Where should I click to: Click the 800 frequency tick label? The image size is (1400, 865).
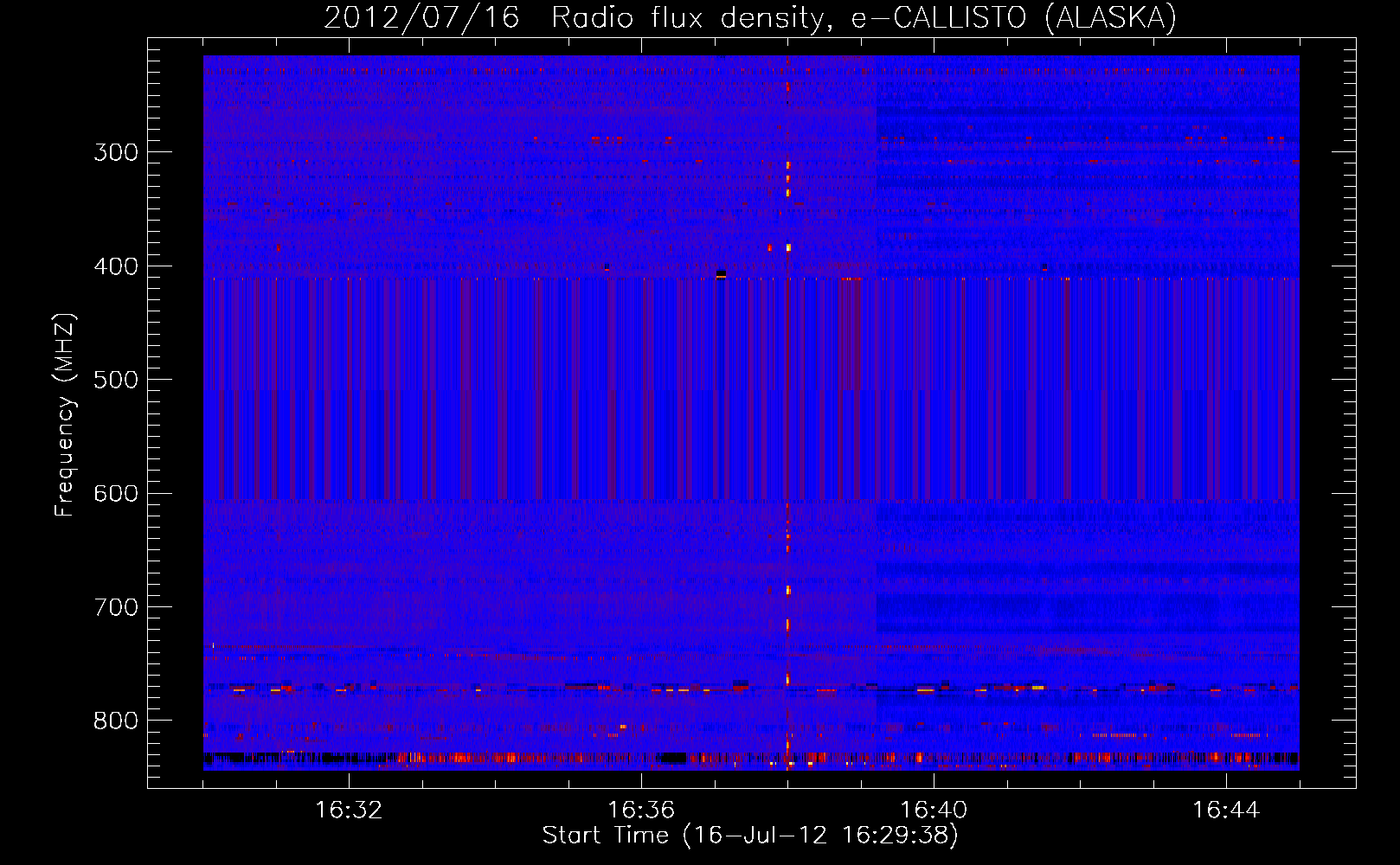click(116, 721)
